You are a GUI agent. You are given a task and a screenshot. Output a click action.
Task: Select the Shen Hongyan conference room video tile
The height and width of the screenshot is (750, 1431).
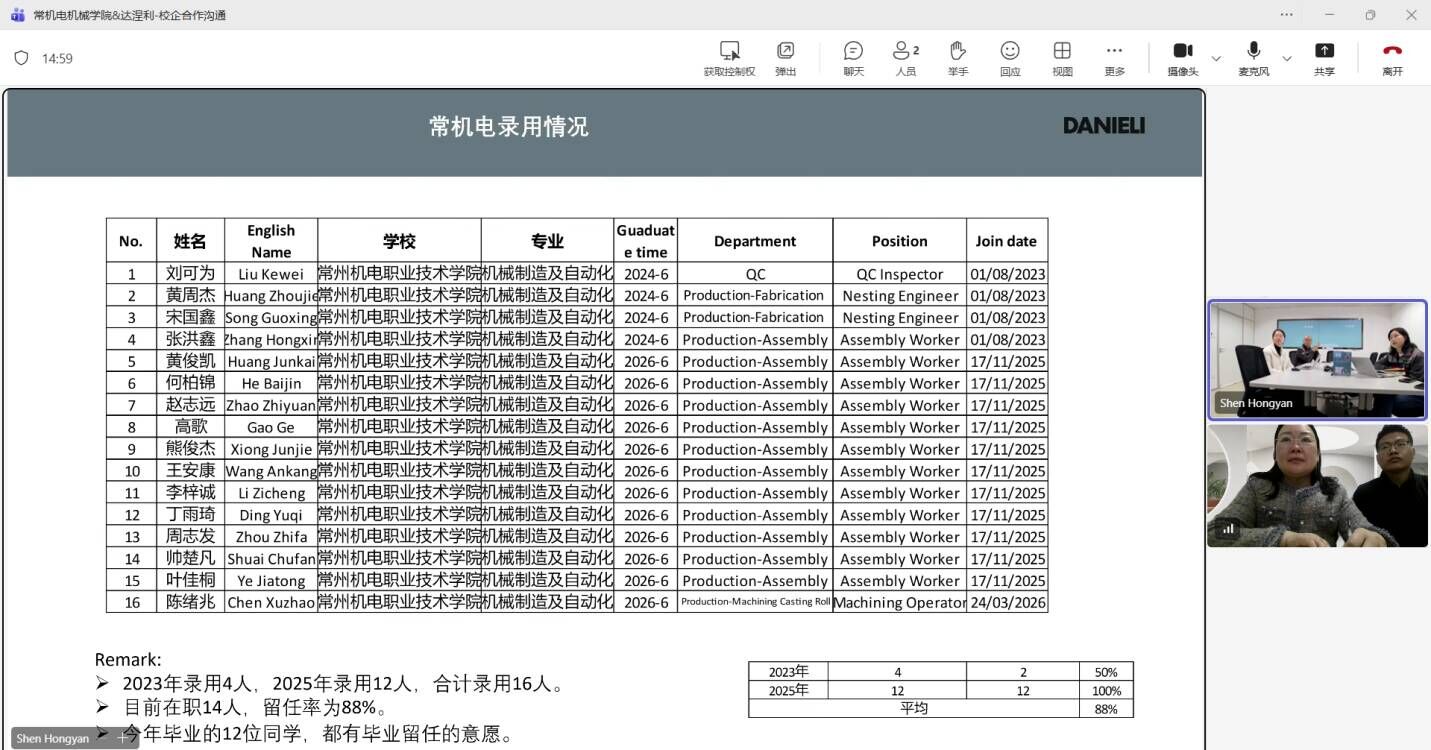[x=1317, y=359]
